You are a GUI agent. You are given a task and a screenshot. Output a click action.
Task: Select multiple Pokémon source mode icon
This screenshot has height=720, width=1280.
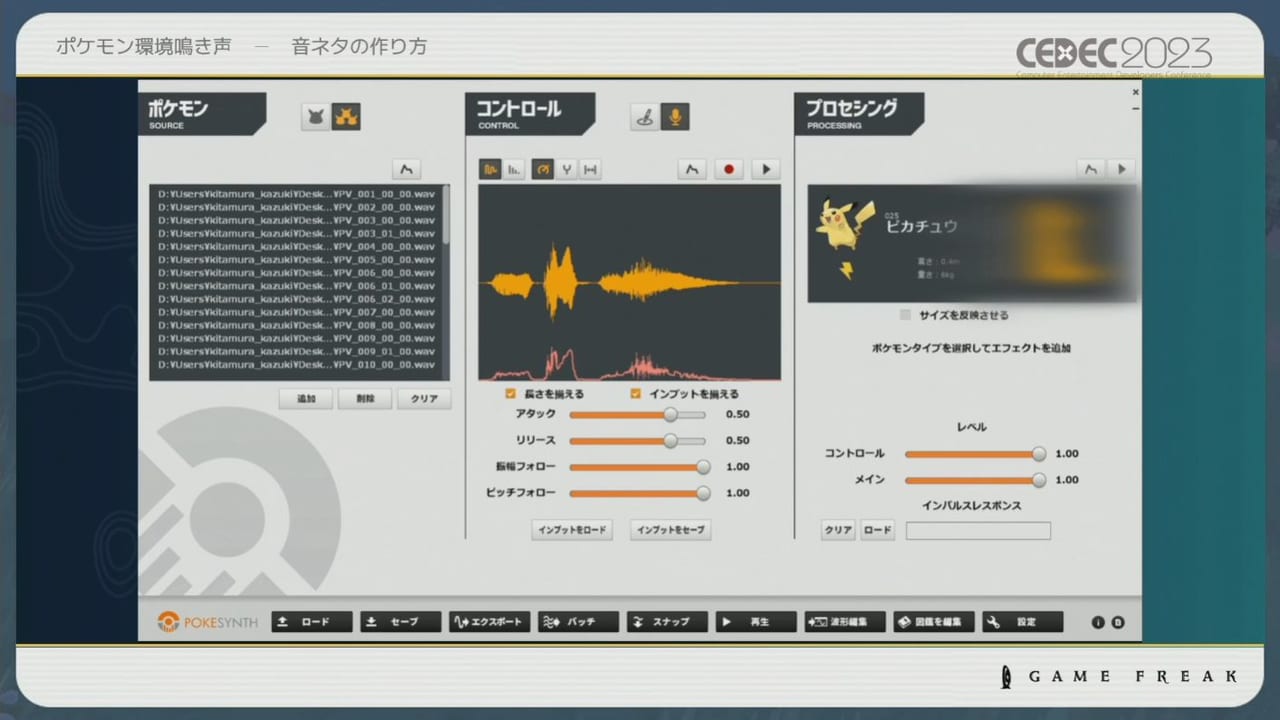click(x=346, y=117)
